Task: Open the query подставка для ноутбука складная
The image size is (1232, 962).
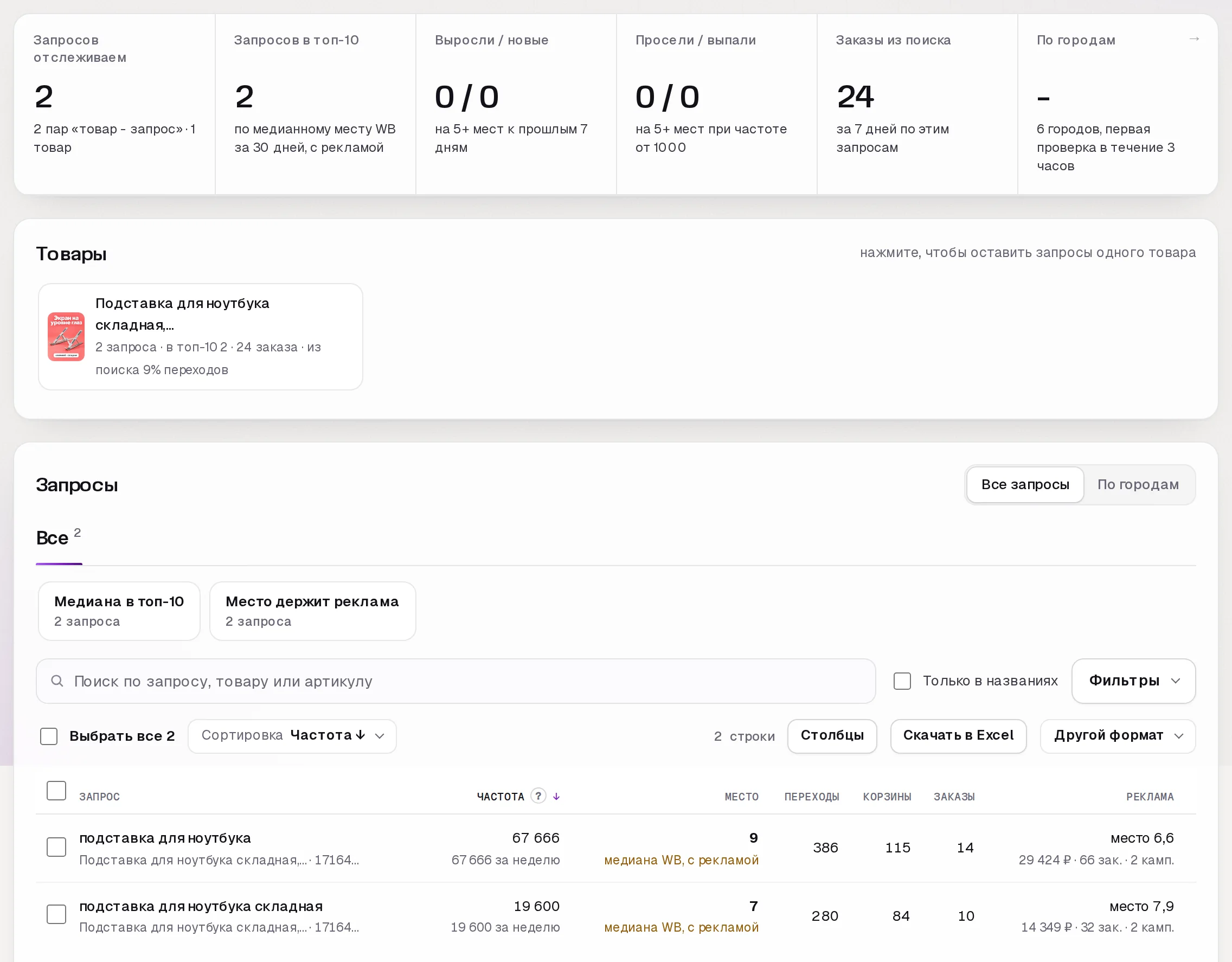Action: point(201,906)
